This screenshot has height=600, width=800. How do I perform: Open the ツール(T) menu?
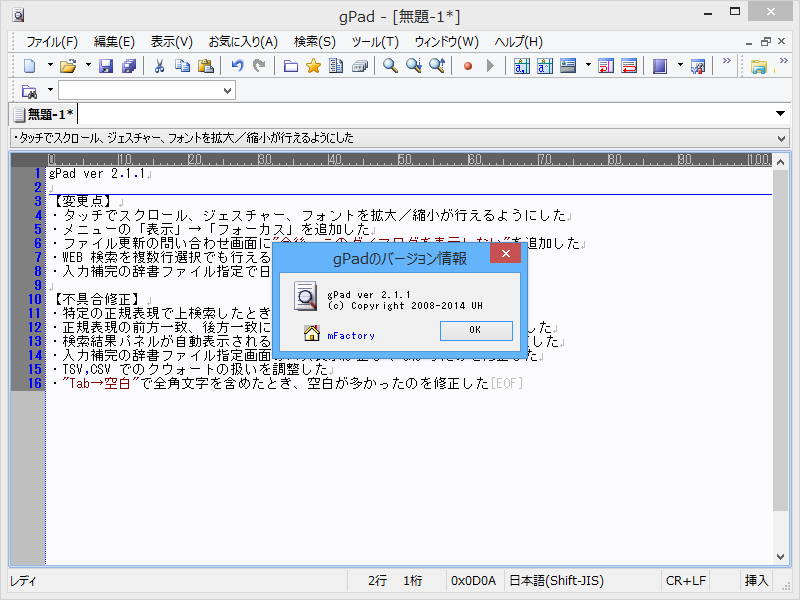(375, 42)
